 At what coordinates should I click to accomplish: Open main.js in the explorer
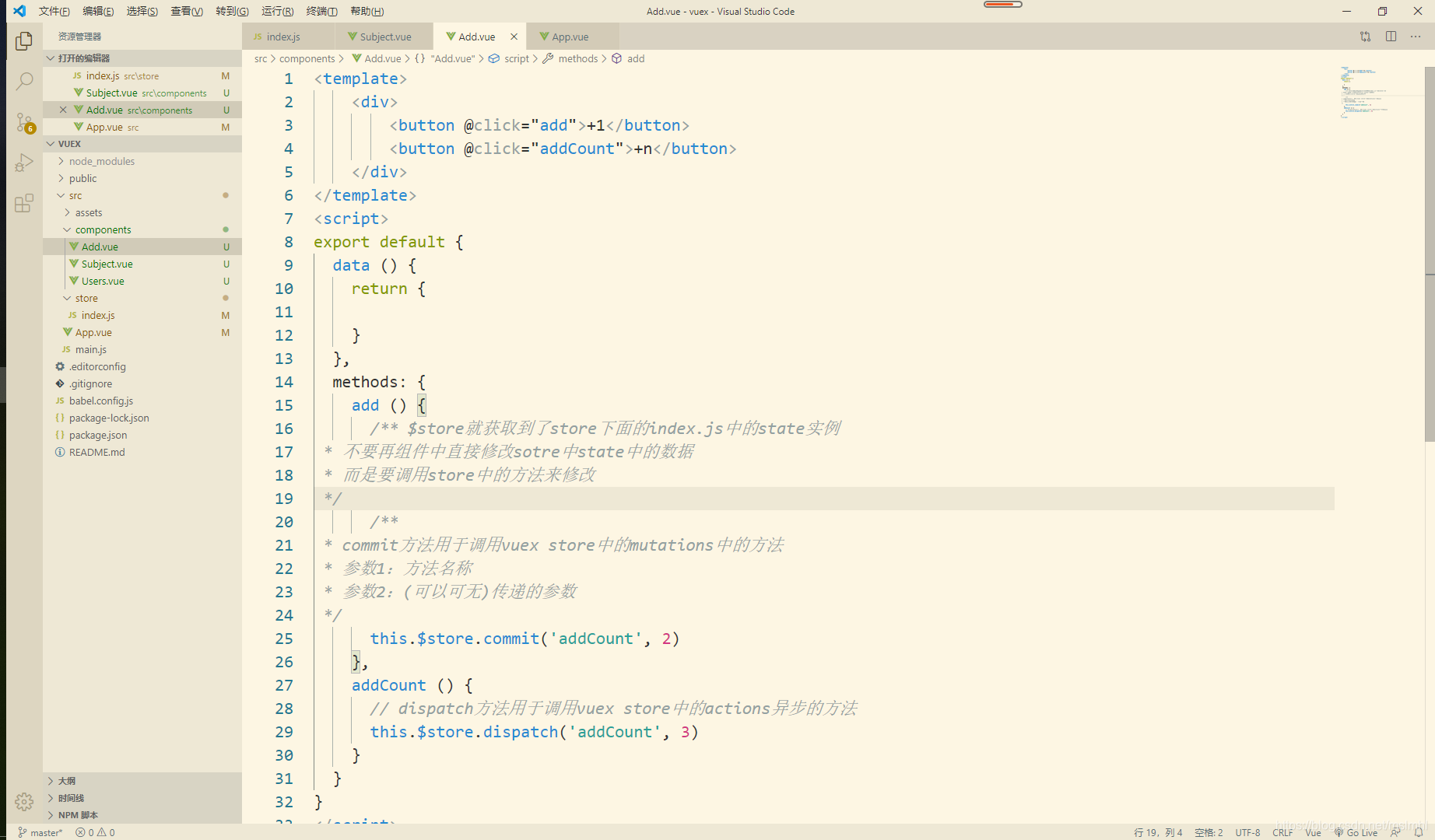click(142, 349)
